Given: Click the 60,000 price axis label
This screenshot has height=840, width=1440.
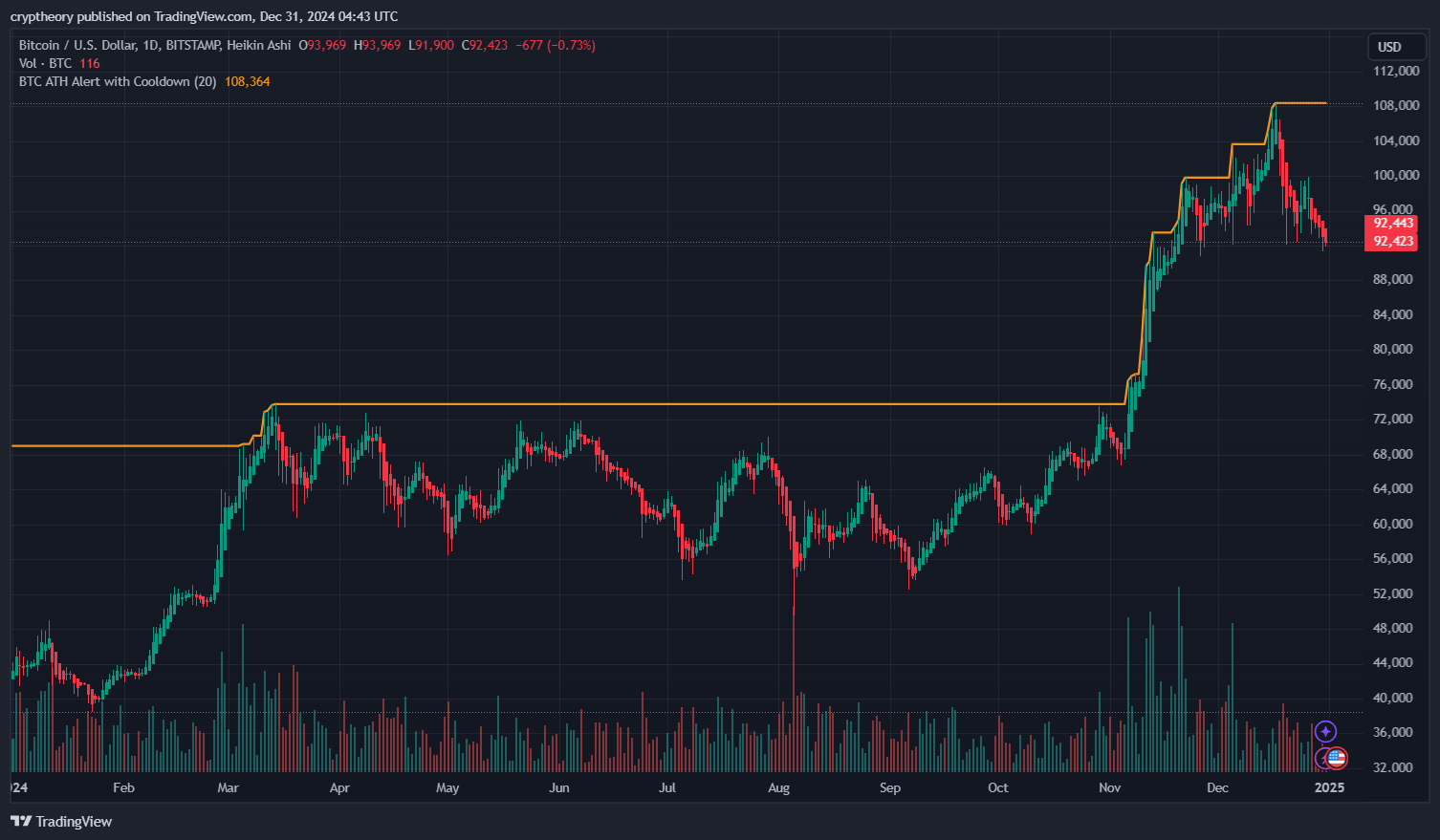Looking at the screenshot, I should [x=1393, y=524].
